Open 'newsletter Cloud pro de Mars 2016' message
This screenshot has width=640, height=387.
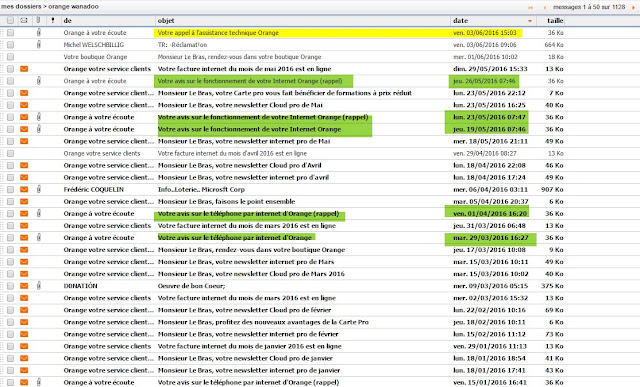click(251, 274)
